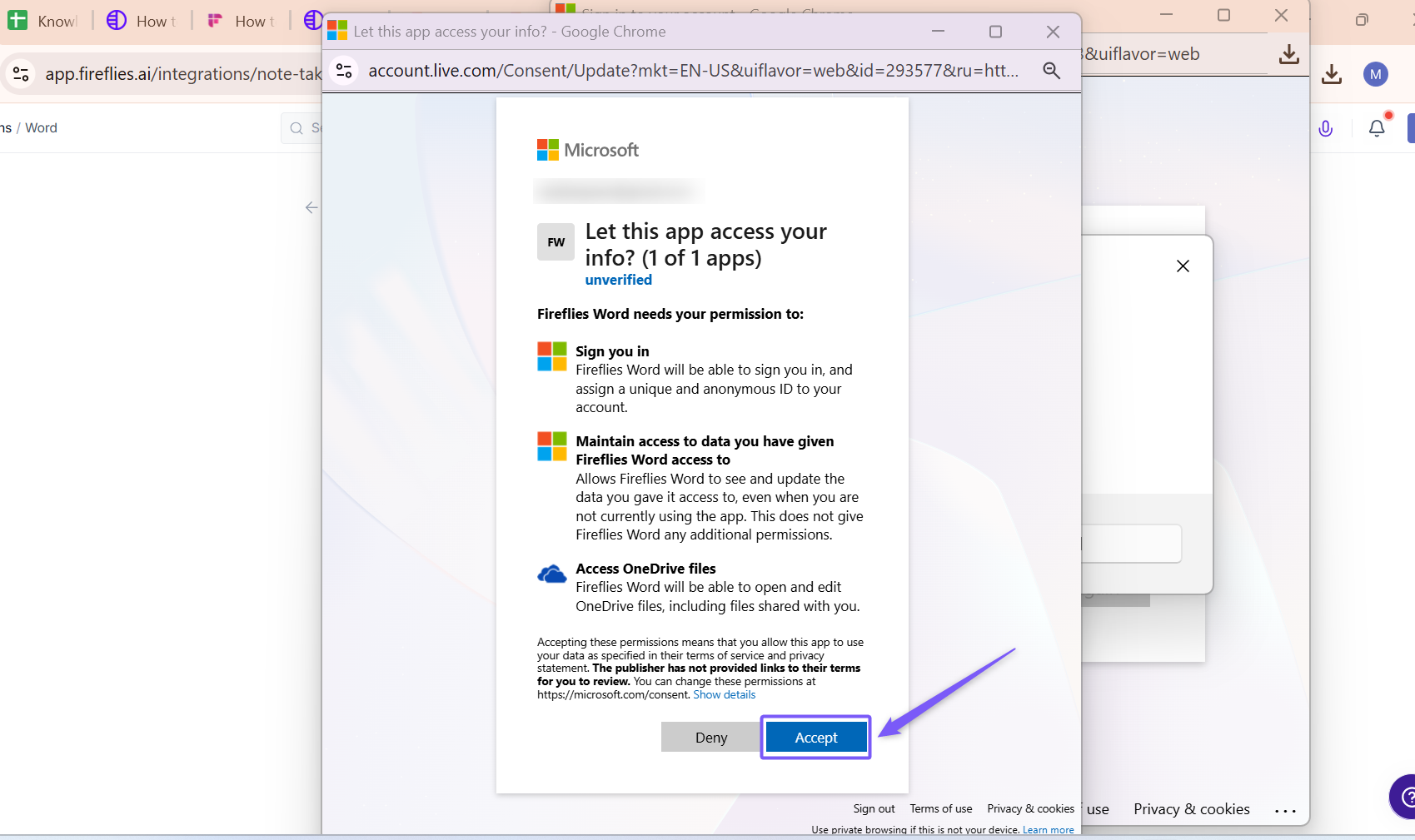Open the notifications bell in Fireflies
This screenshot has height=840, width=1415.
pyautogui.click(x=1377, y=128)
